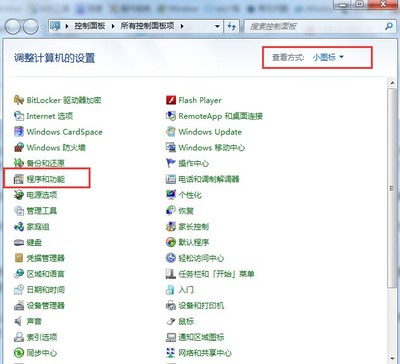Image resolution: width=400 pixels, height=364 pixels.
Task: Open the 查看方式 小图标 dropdown
Action: coord(328,57)
